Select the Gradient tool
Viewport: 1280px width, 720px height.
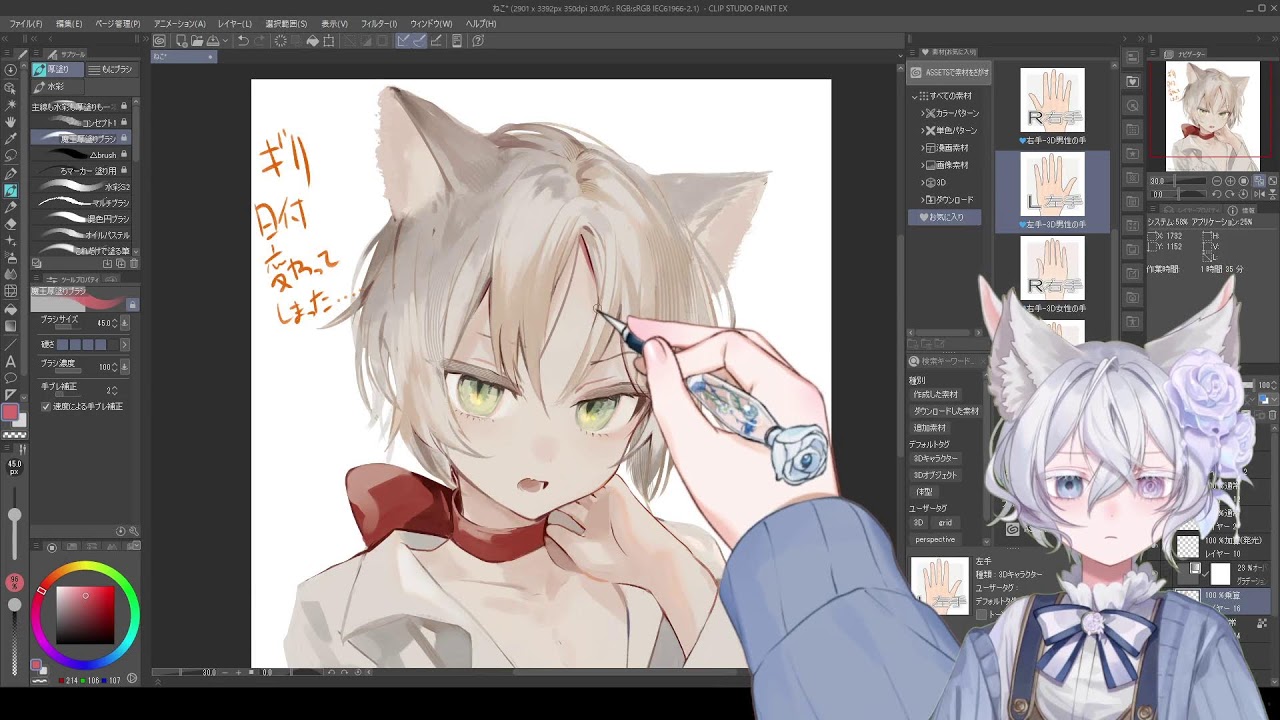[x=11, y=326]
